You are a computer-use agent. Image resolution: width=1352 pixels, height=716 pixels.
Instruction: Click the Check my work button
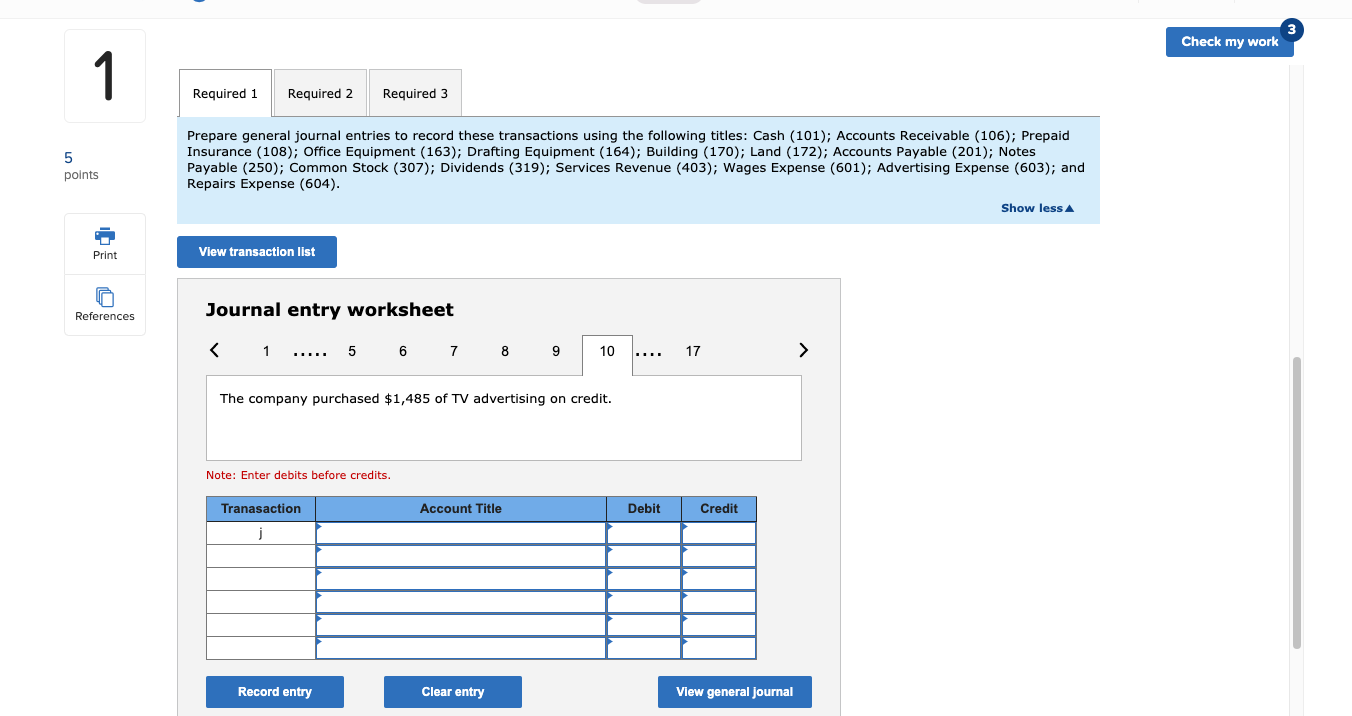tap(1229, 41)
